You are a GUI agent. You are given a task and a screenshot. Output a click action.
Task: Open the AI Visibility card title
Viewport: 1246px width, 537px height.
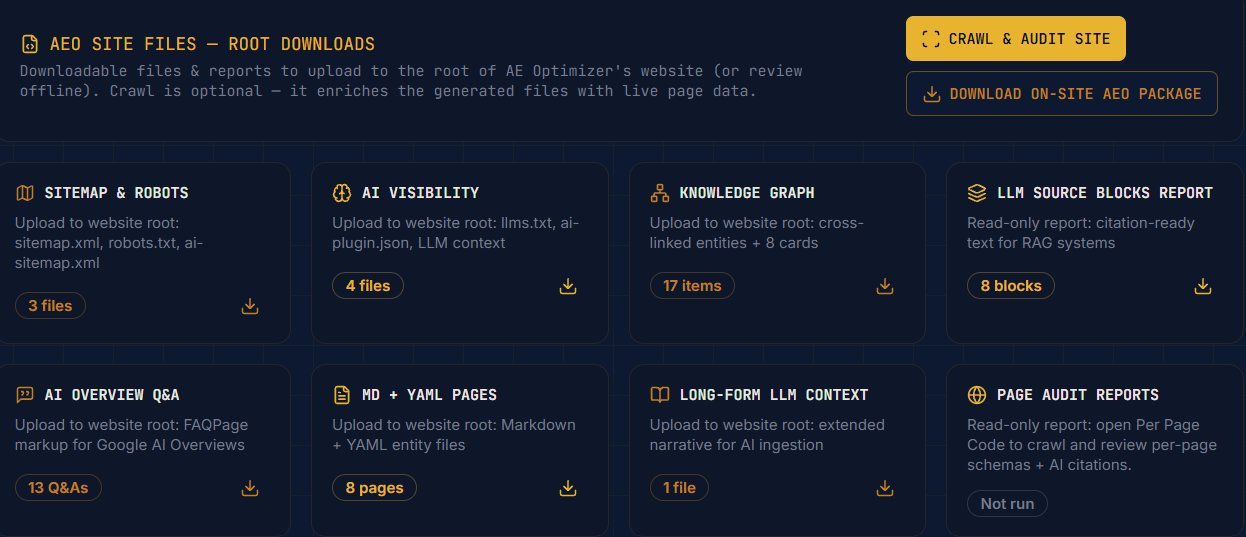pyautogui.click(x=420, y=192)
